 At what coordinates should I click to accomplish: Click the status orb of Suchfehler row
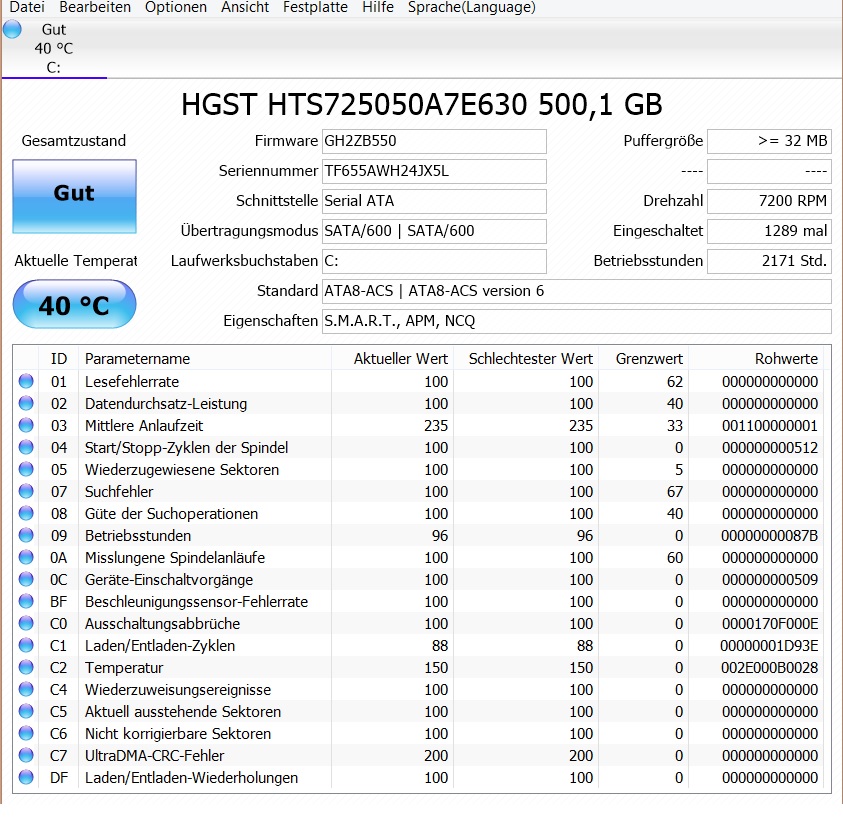pos(26,491)
